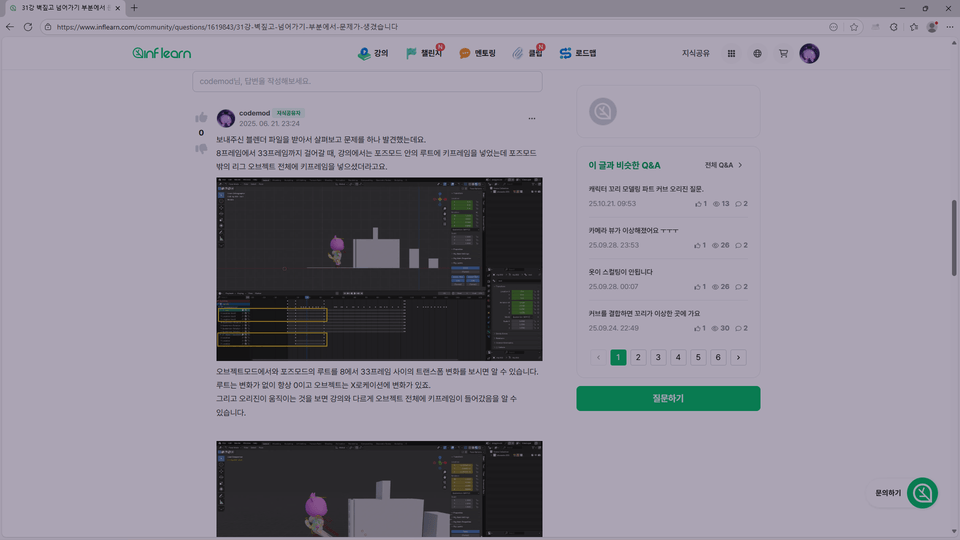Screen dimensions: 960x540
Task: Close the 31강 벽짚고 넘어가기 tab
Action: click(118, 8)
